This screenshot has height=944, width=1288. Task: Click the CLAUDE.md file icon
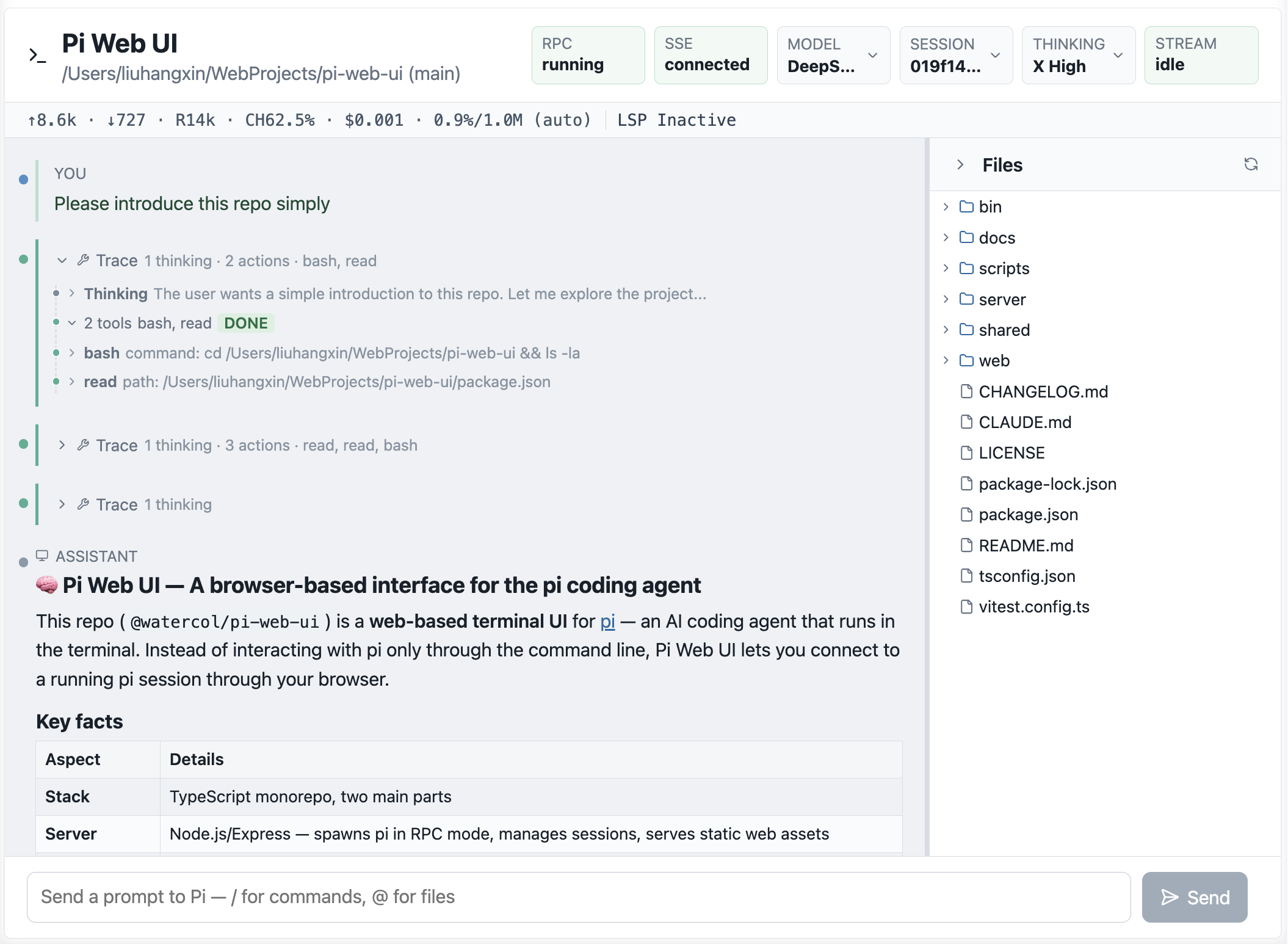(x=966, y=422)
